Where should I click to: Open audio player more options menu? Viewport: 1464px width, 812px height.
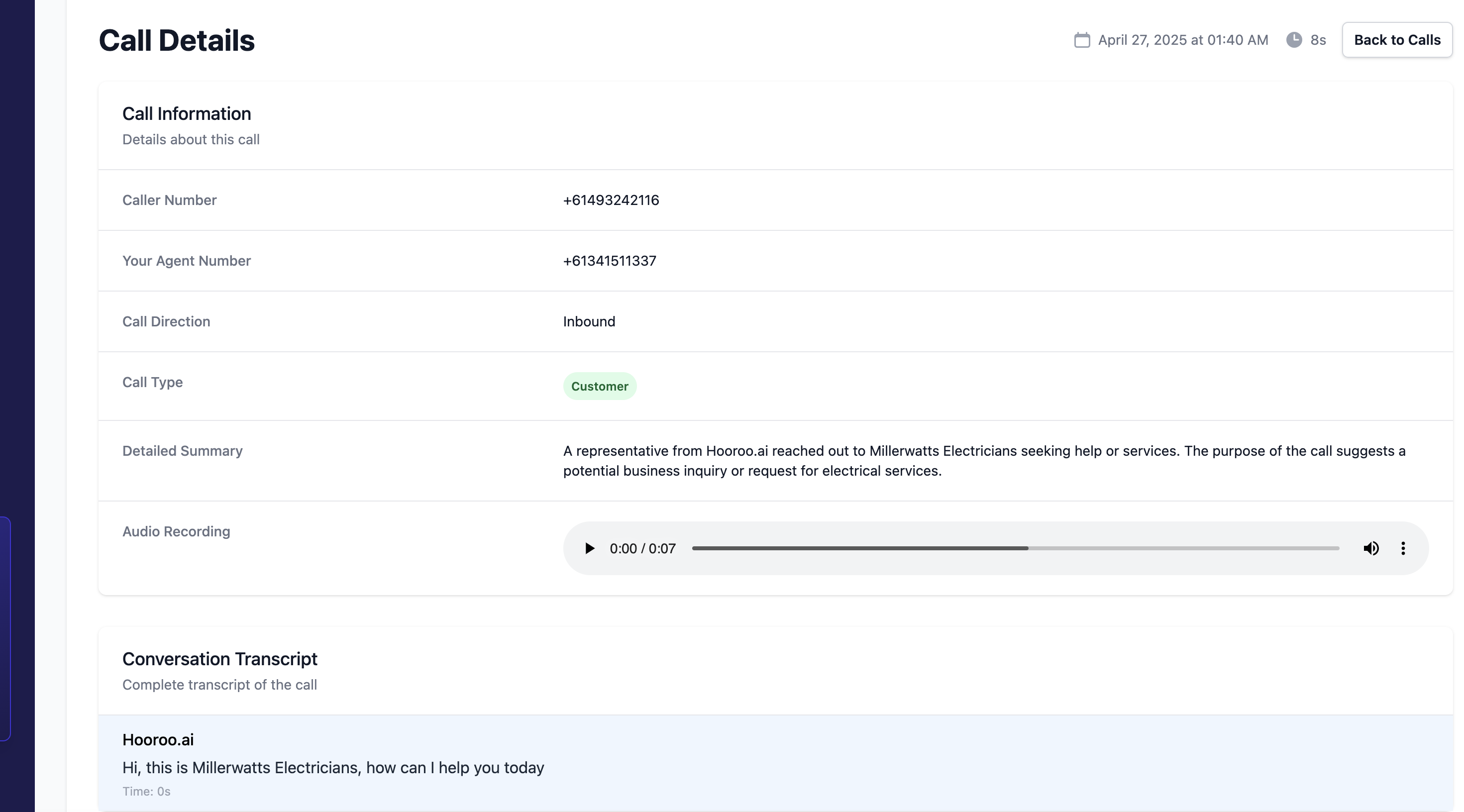click(x=1403, y=548)
